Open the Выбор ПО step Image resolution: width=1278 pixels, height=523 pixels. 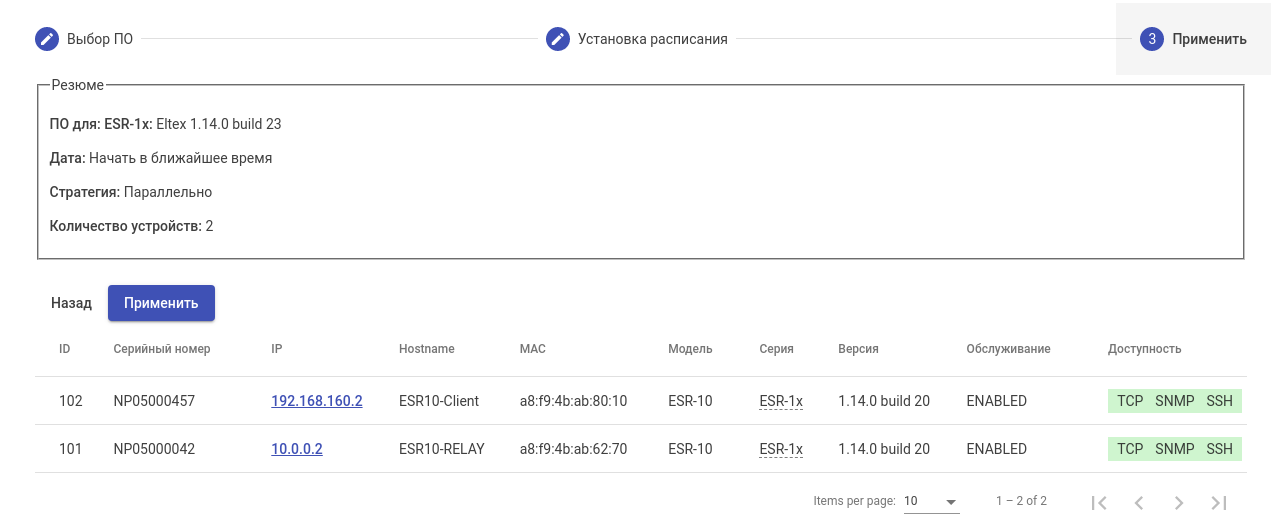(x=100, y=39)
